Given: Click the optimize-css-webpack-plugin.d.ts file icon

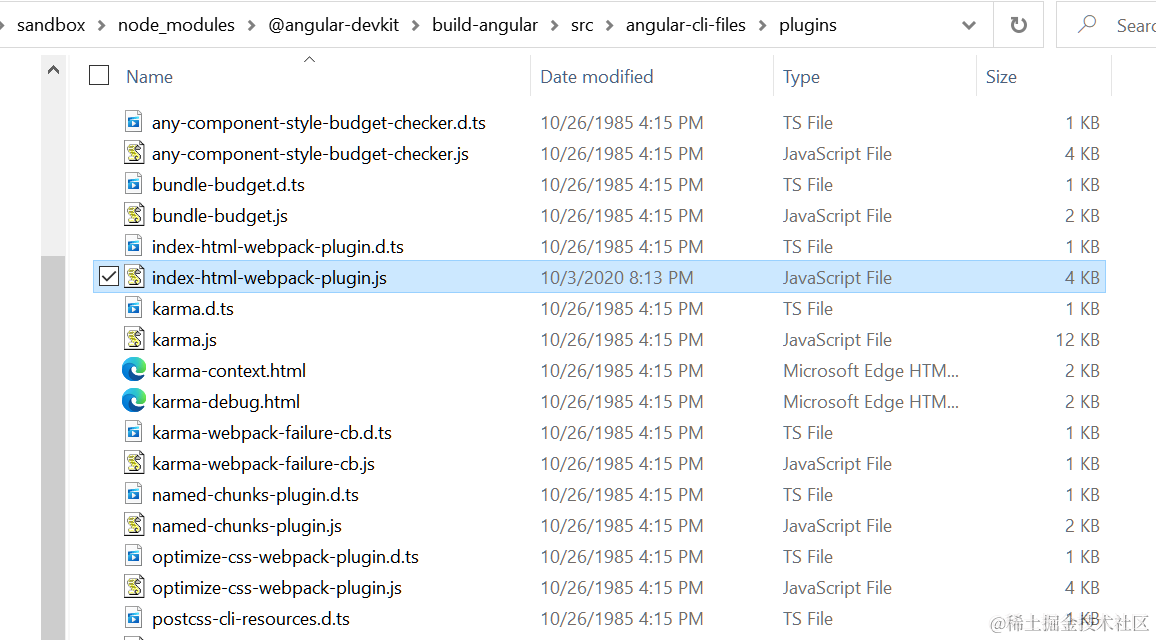Looking at the screenshot, I should coord(133,555).
